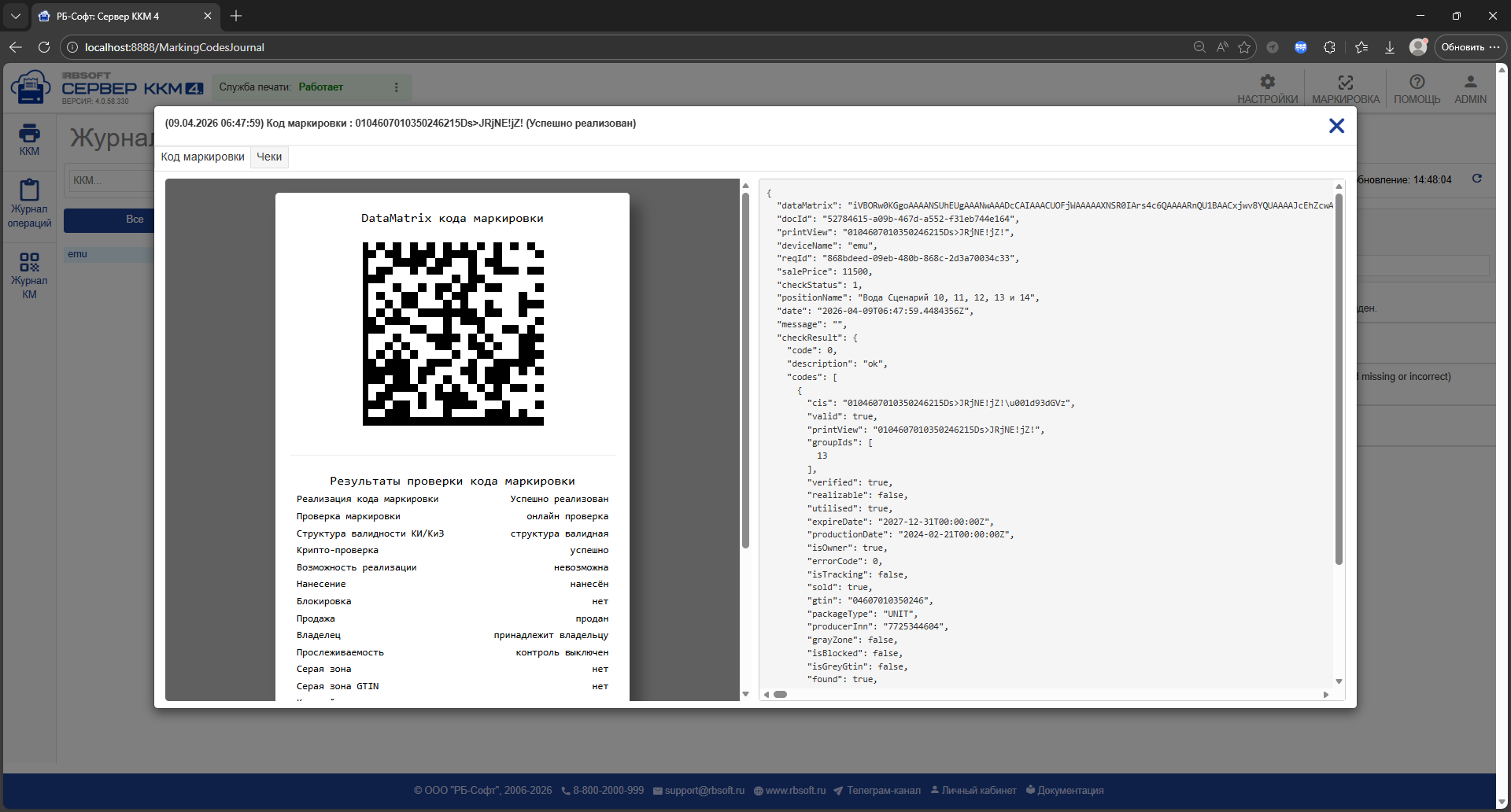This screenshot has height=812, width=1511.
Task: Open browser favorites list
Action: 1361,47
